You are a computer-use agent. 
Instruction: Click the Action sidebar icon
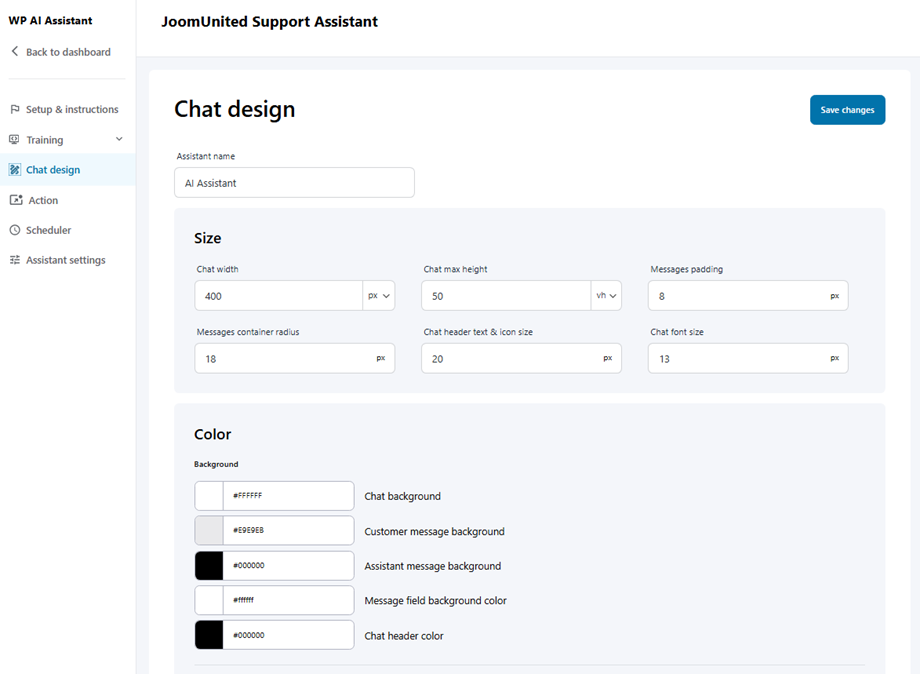[x=15, y=200]
